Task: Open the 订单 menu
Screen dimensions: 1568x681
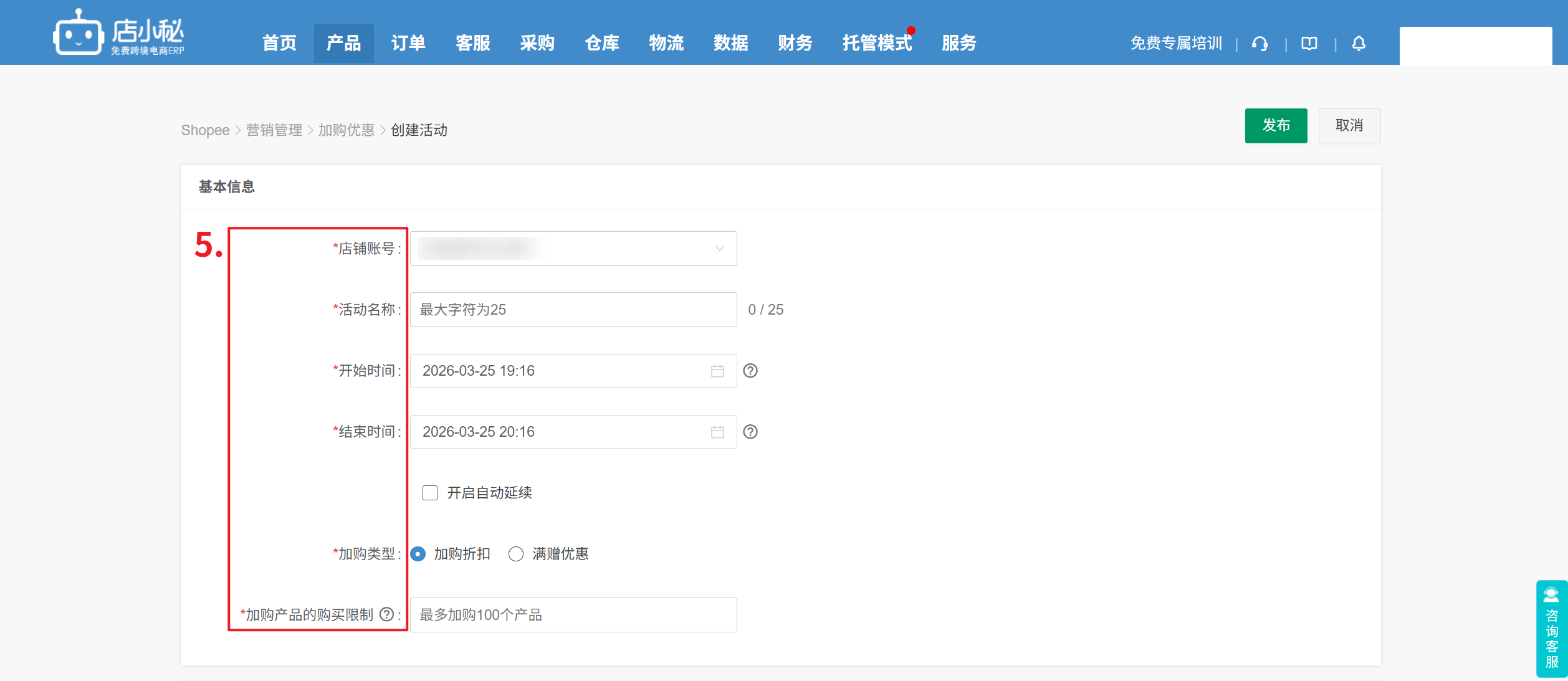Action: point(408,43)
